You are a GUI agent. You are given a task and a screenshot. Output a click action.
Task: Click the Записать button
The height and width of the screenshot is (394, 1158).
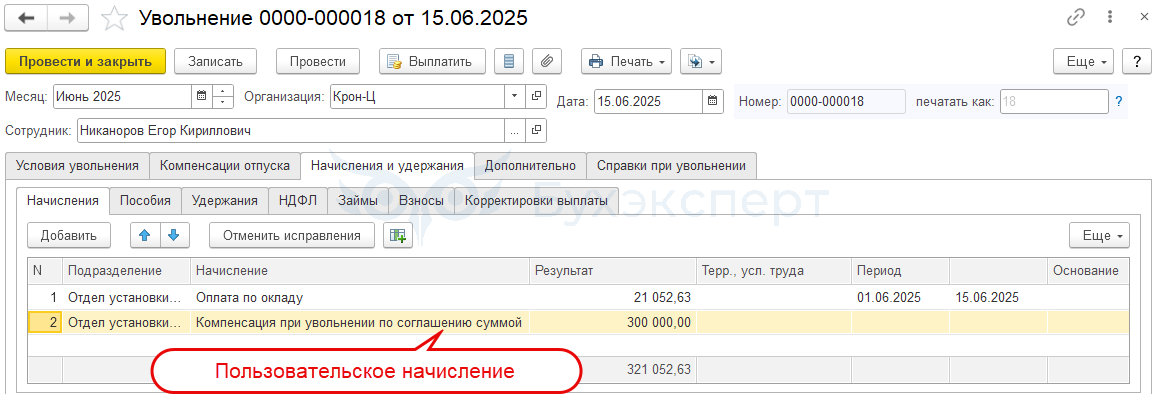tap(216, 61)
